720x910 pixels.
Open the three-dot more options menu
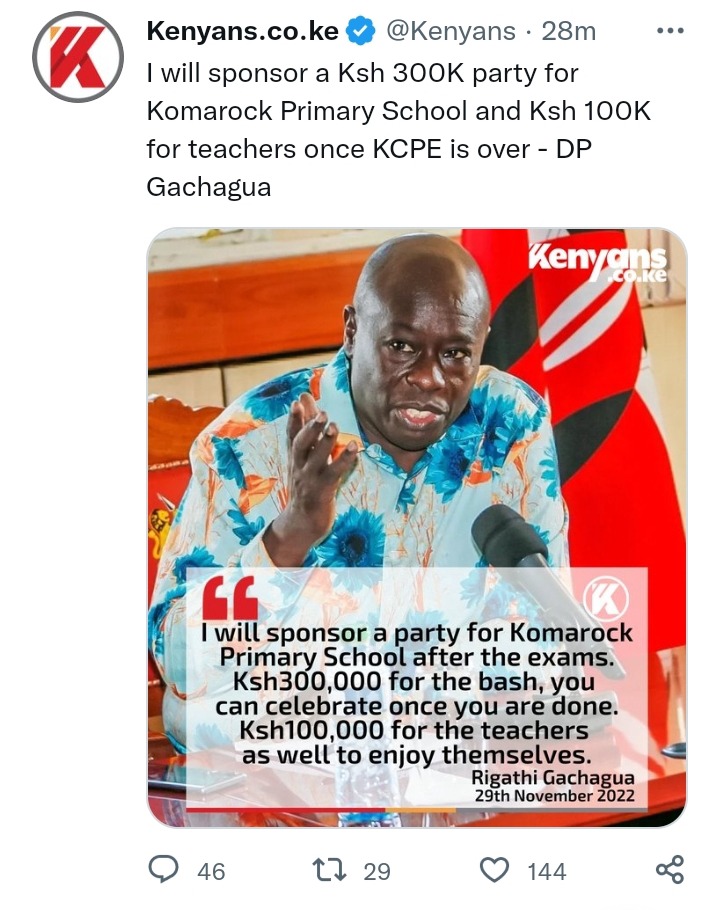point(670,31)
